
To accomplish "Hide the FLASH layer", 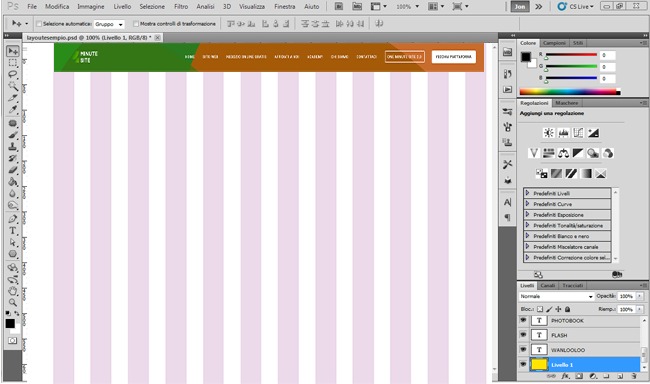I will [523, 335].
